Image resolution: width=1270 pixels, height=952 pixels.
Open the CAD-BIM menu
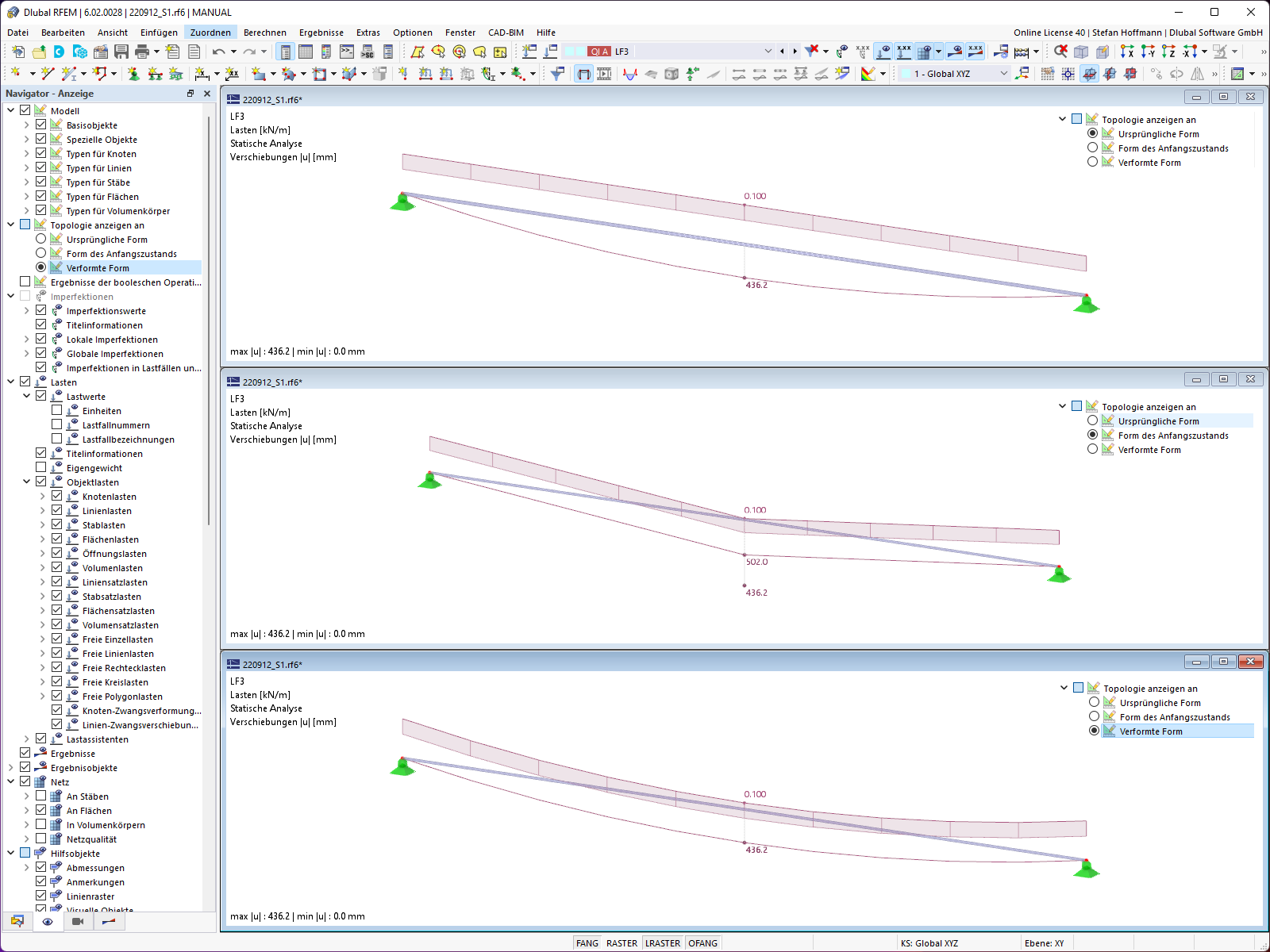click(x=506, y=33)
